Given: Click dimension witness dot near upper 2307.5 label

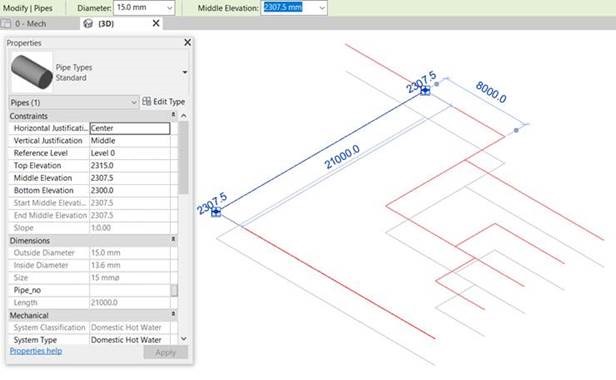Looking at the screenshot, I should point(436,84).
